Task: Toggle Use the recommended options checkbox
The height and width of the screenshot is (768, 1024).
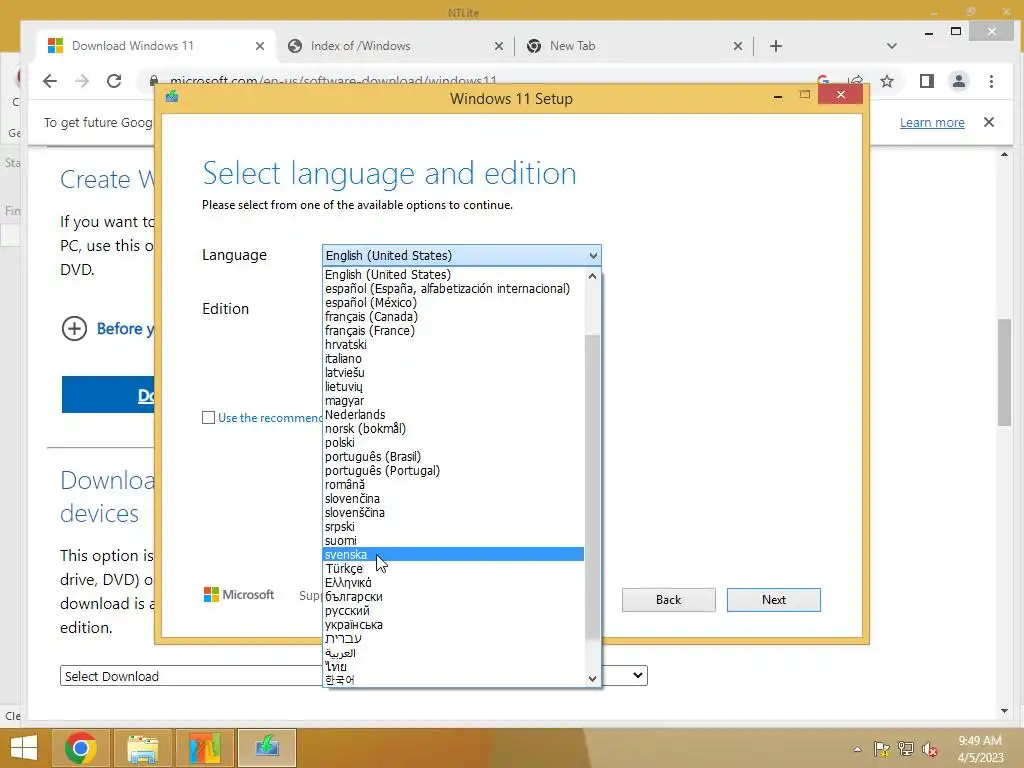Action: click(208, 417)
